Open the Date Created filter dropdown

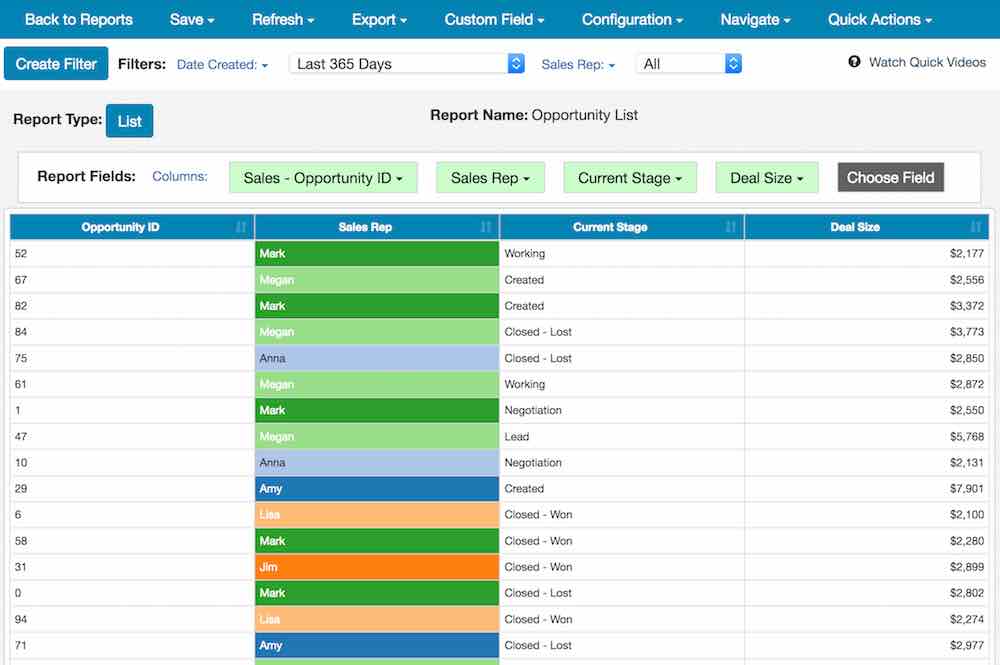221,64
